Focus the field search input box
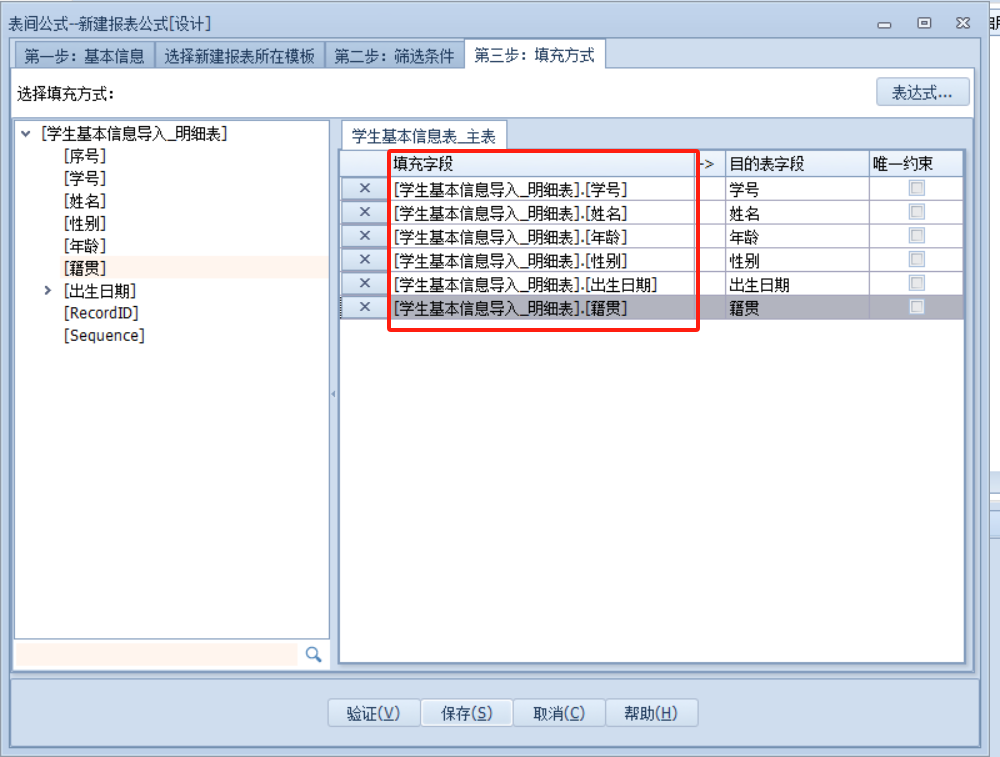Image resolution: width=1000 pixels, height=757 pixels. tap(157, 654)
